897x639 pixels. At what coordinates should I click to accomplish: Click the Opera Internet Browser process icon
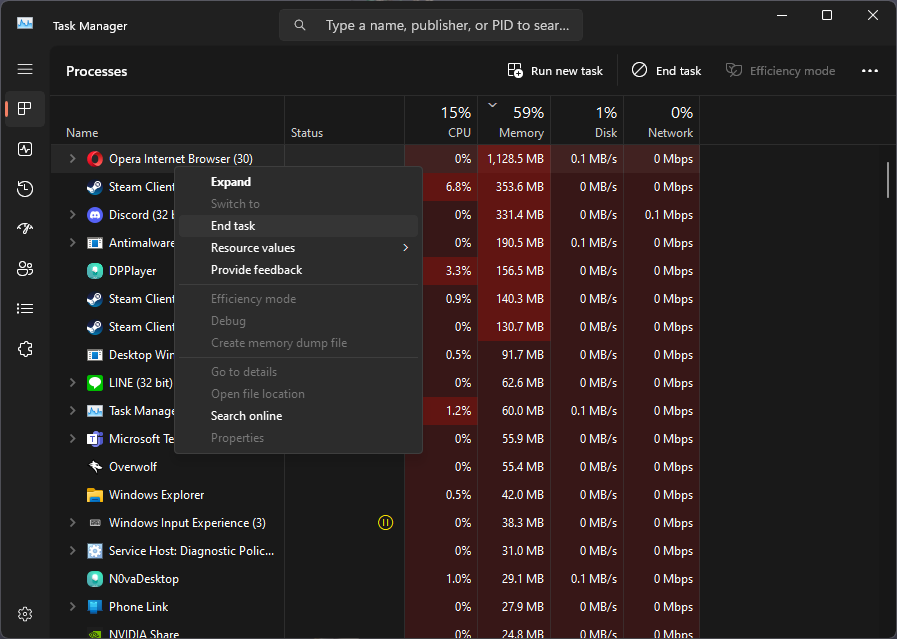(x=94, y=159)
